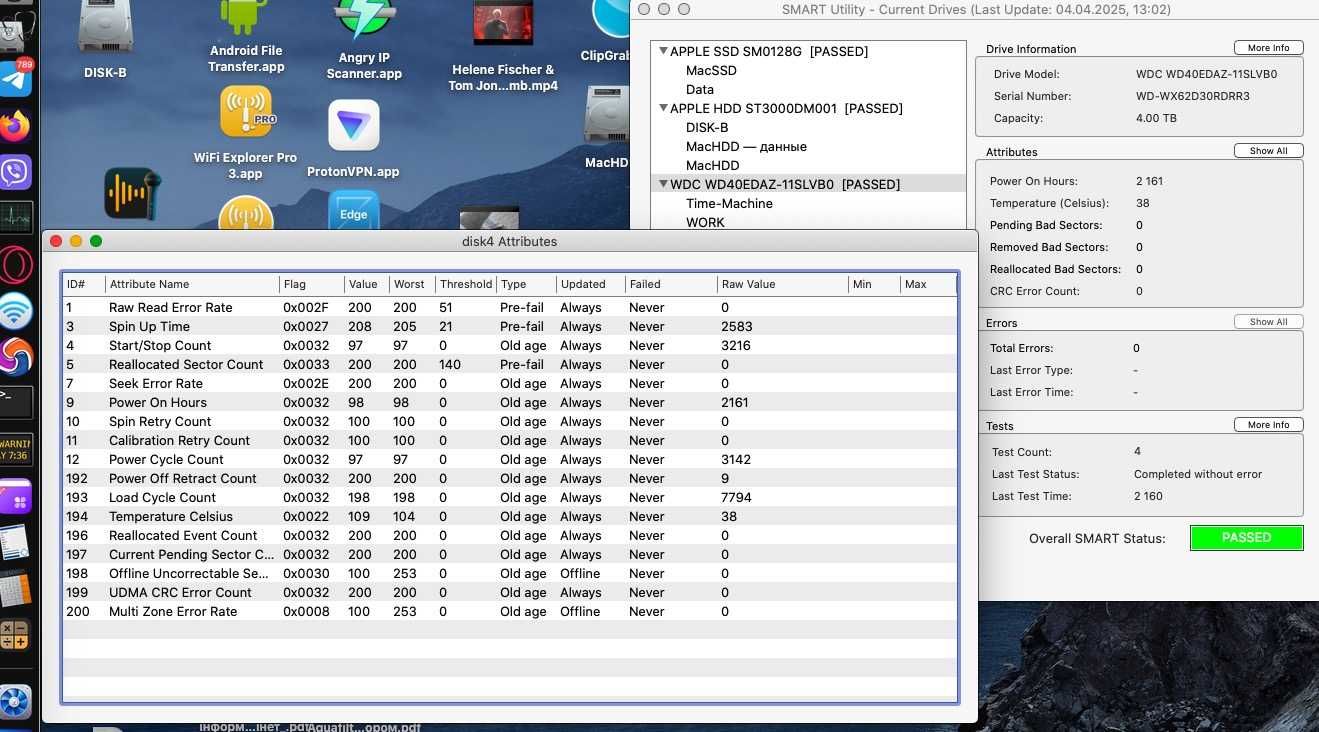Select the Start/Stop Count row
Image resolution: width=1319 pixels, height=732 pixels.
510,345
